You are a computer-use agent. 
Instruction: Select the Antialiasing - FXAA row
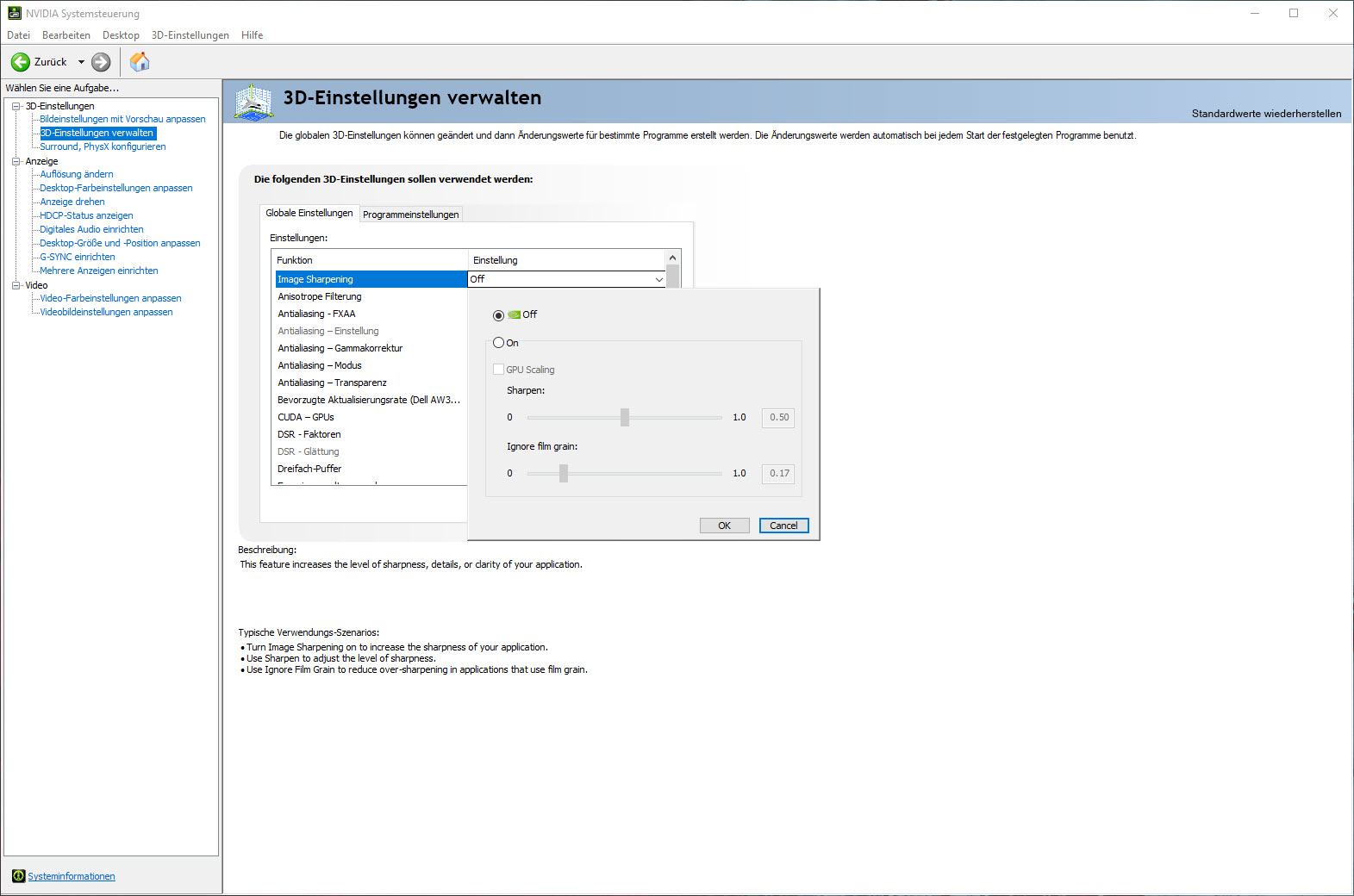tap(371, 314)
